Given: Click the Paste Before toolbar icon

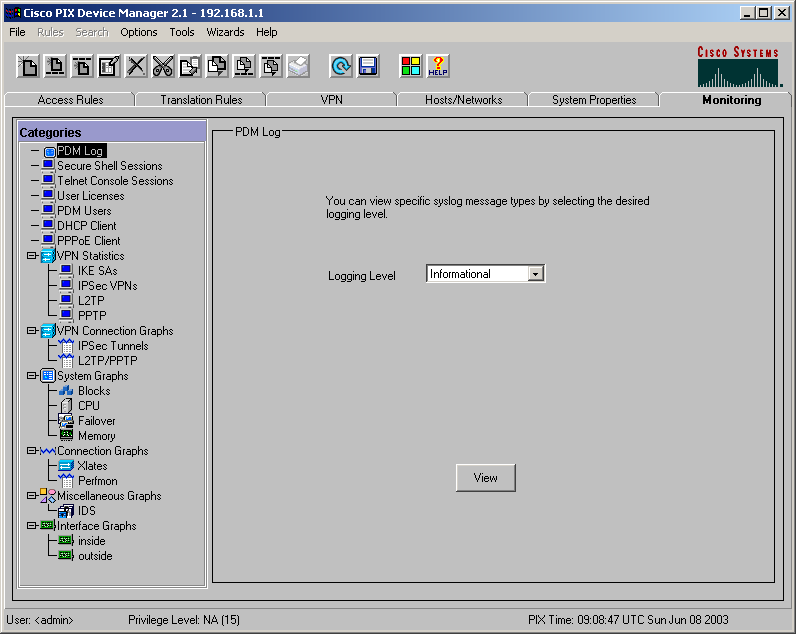Looking at the screenshot, I should (x=244, y=66).
